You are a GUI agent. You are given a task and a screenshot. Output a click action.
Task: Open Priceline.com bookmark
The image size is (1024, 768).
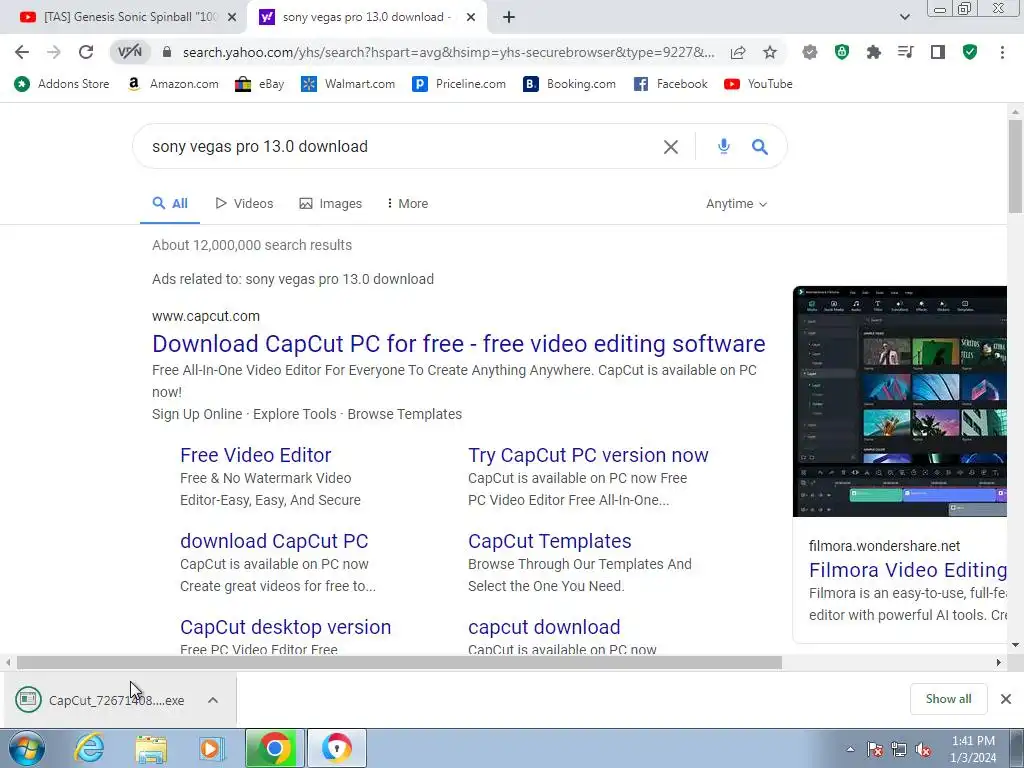click(459, 84)
